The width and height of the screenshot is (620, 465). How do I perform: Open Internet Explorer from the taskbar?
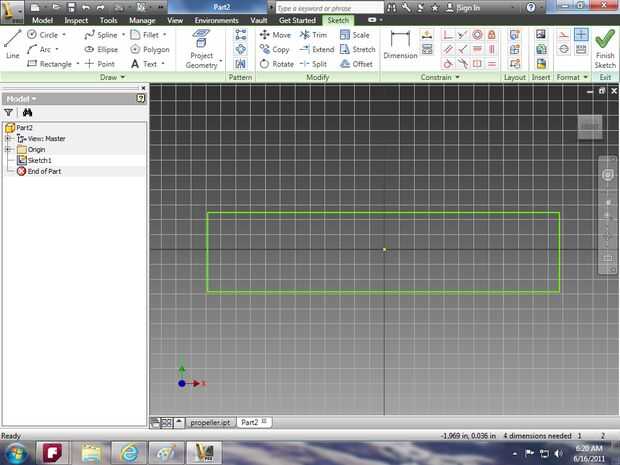128,451
